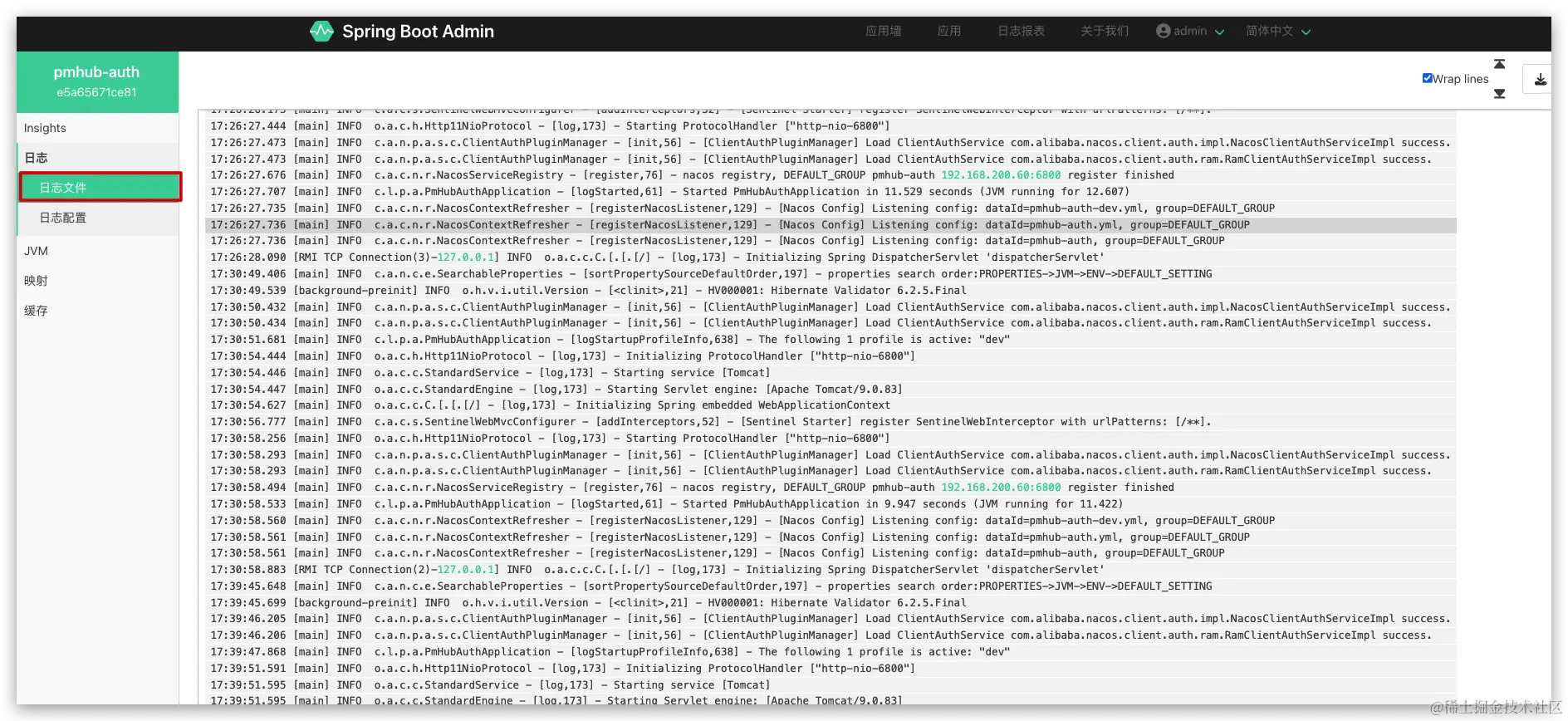Open the 应用 navigation item
The image size is (1568, 721).
(x=948, y=31)
